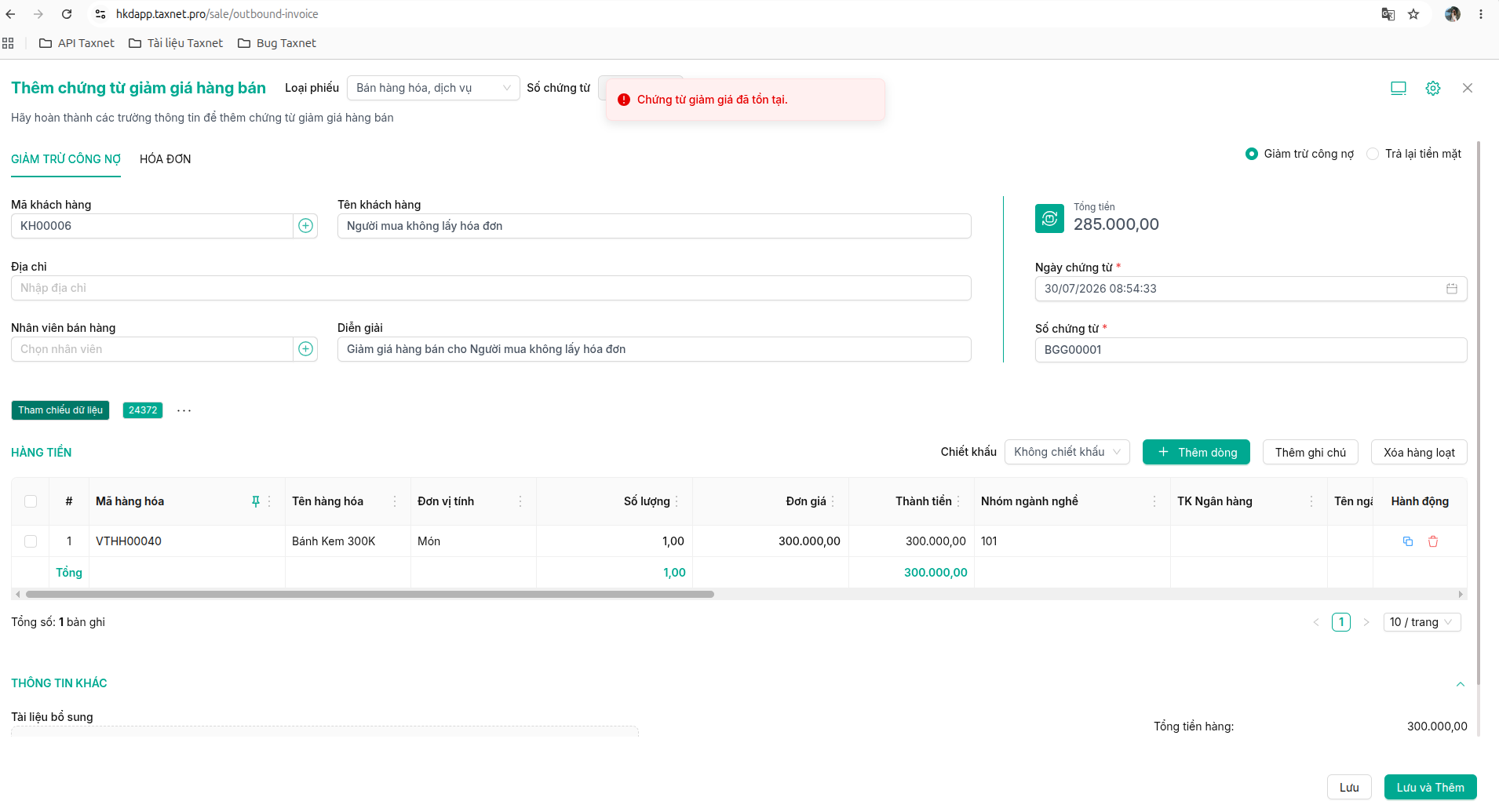Click the pin icon in Mã hàng hóa column
1499x812 pixels.
256,501
